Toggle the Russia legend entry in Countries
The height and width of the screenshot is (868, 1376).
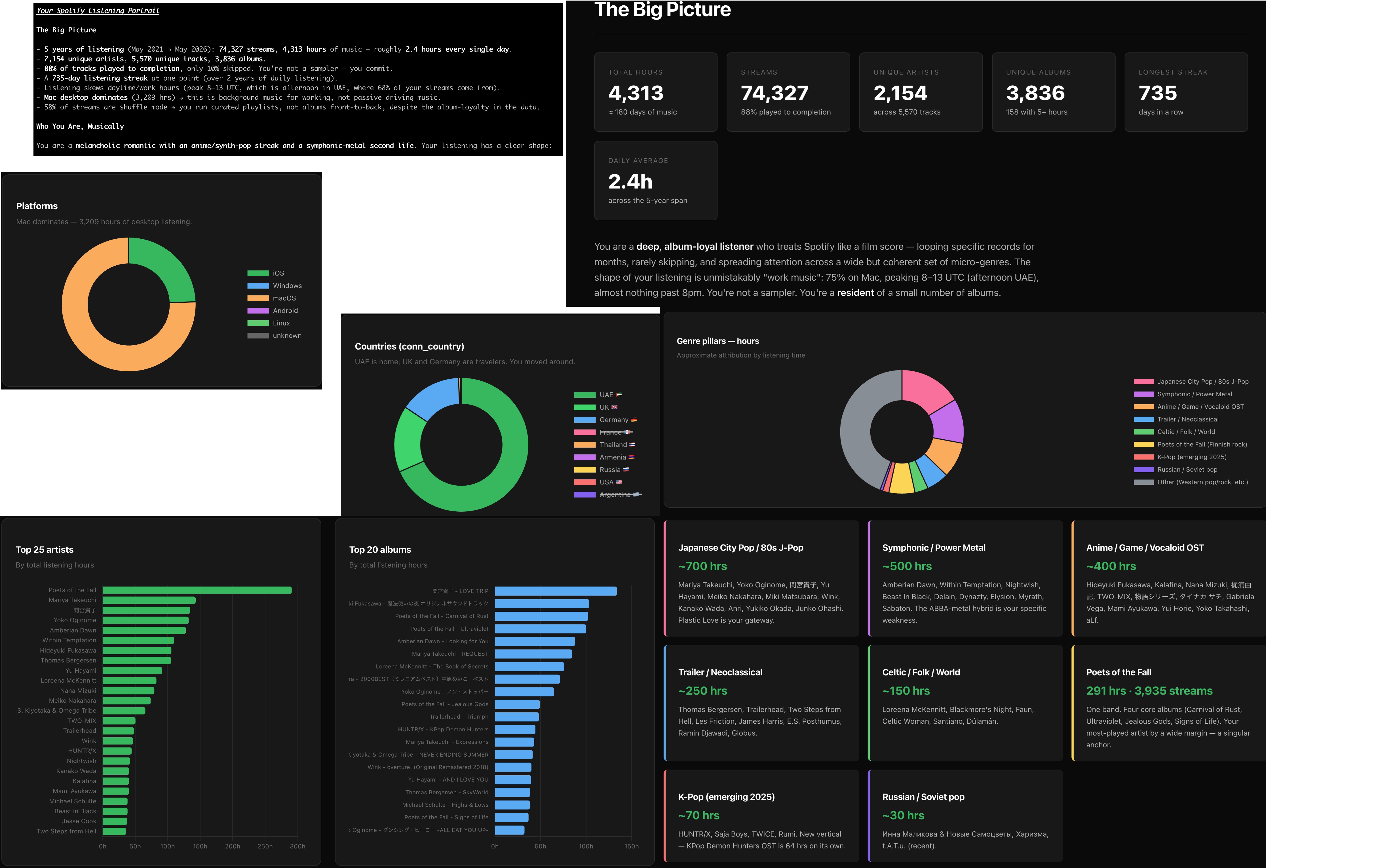tap(601, 470)
